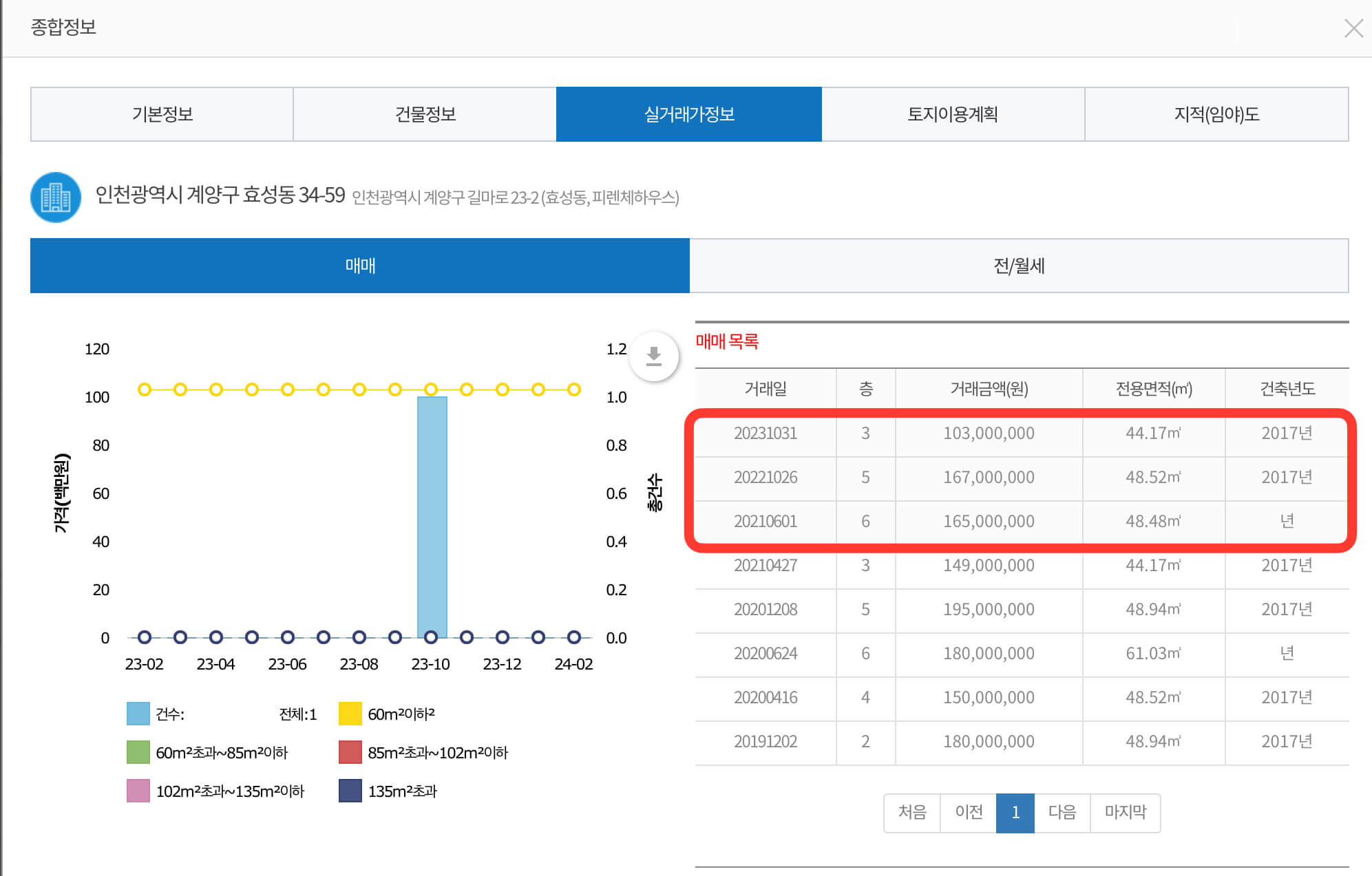
Task: Select the 매매 view tab
Action: pos(359,266)
